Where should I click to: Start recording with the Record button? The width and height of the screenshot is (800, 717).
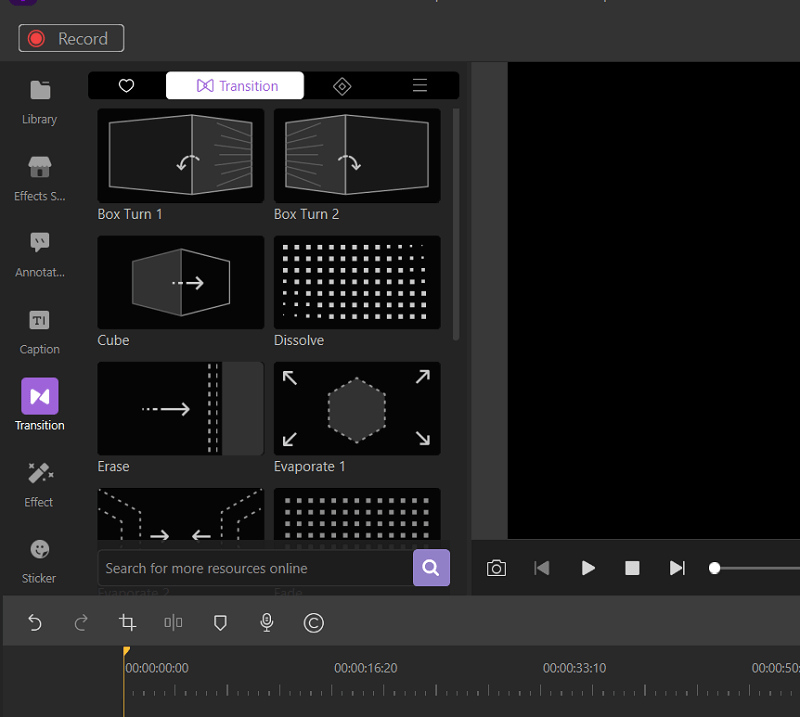coord(71,38)
